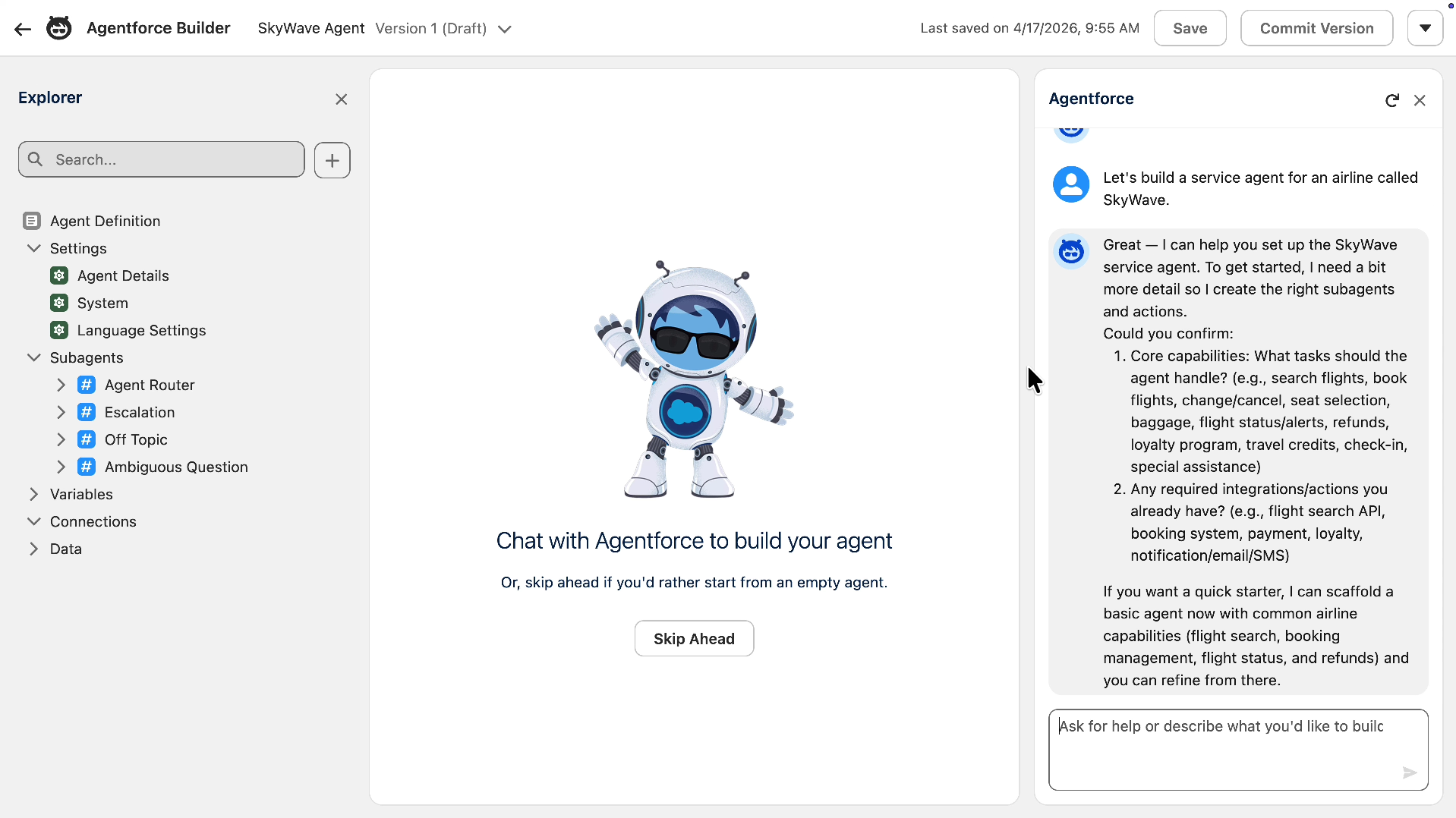Click the Skip Ahead button
Image resolution: width=1456 pixels, height=818 pixels.
[694, 638]
